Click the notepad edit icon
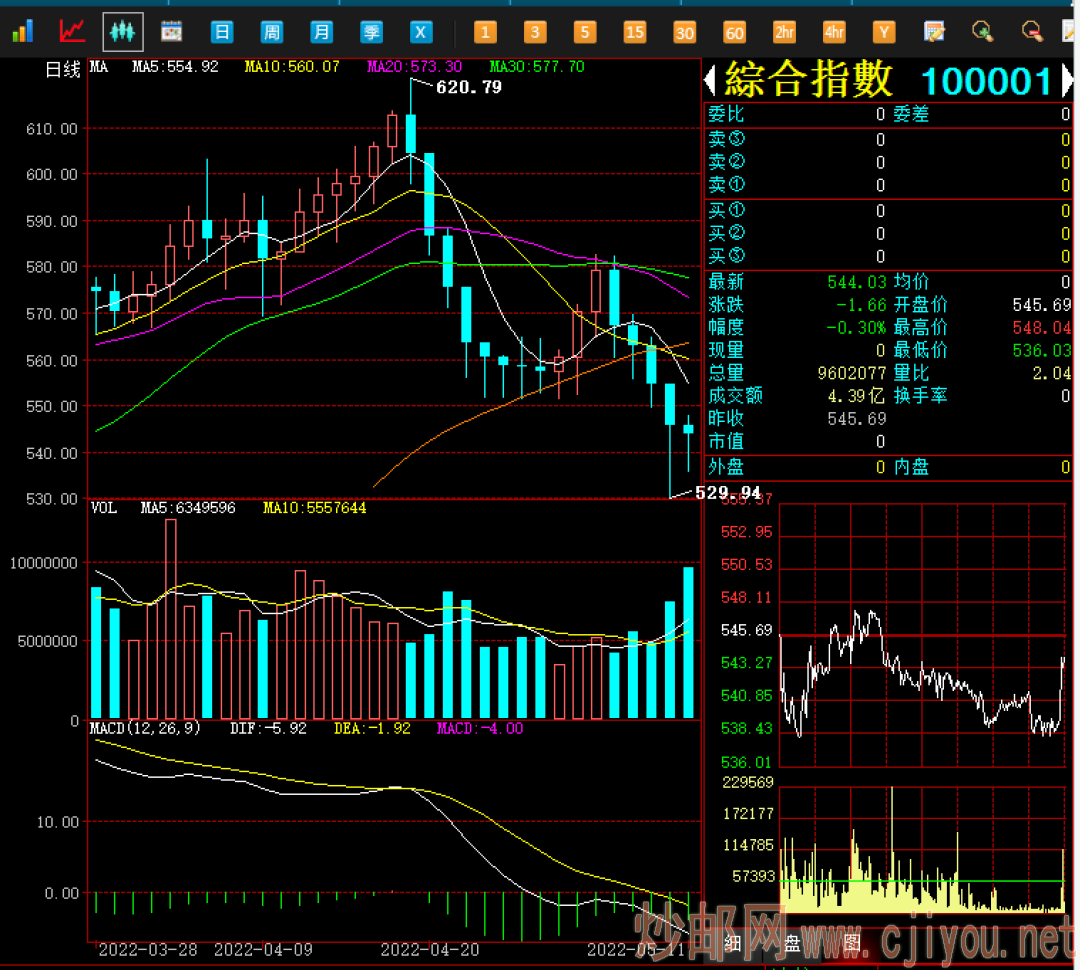 pos(934,32)
